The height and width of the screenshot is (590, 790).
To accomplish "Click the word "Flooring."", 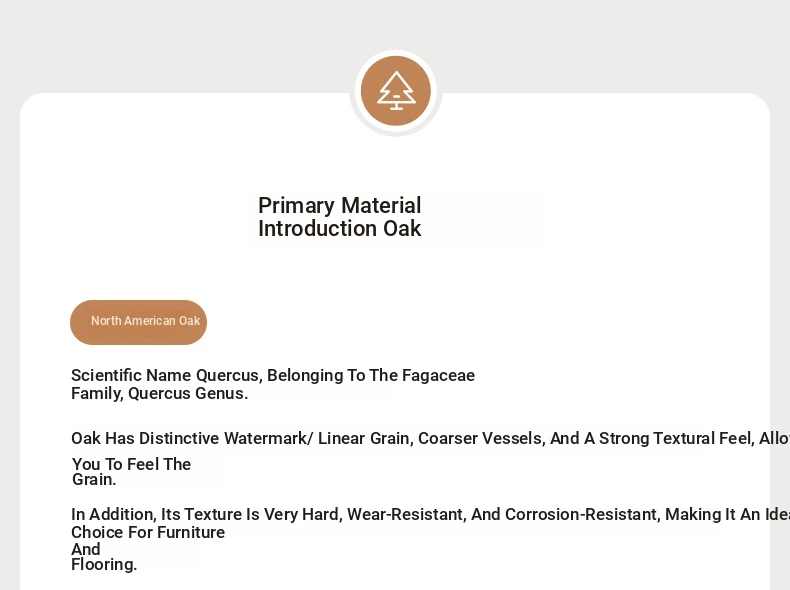I will pyautogui.click(x=104, y=565).
